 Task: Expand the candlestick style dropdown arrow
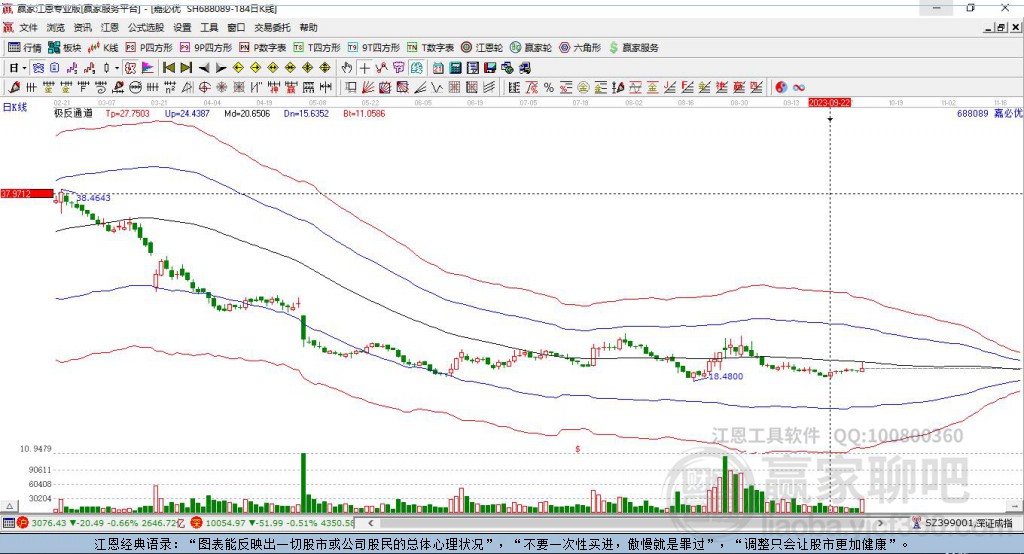(x=117, y=68)
